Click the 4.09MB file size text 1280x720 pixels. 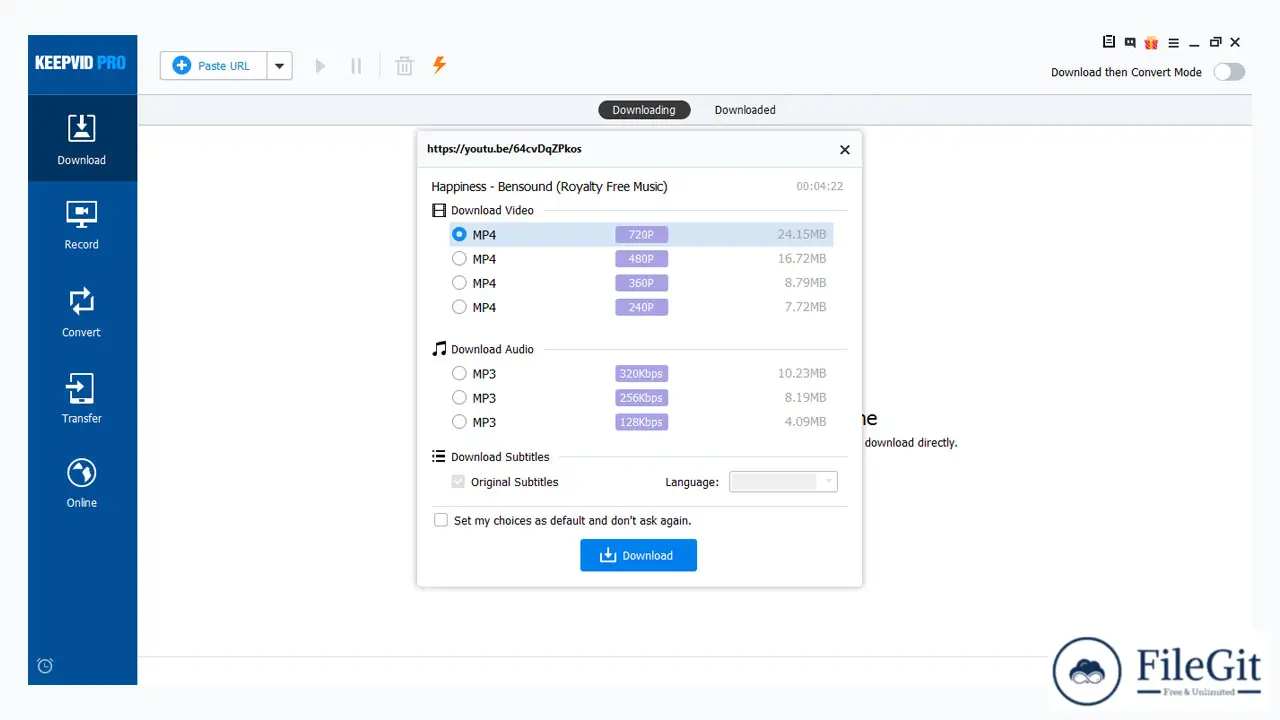pos(805,422)
